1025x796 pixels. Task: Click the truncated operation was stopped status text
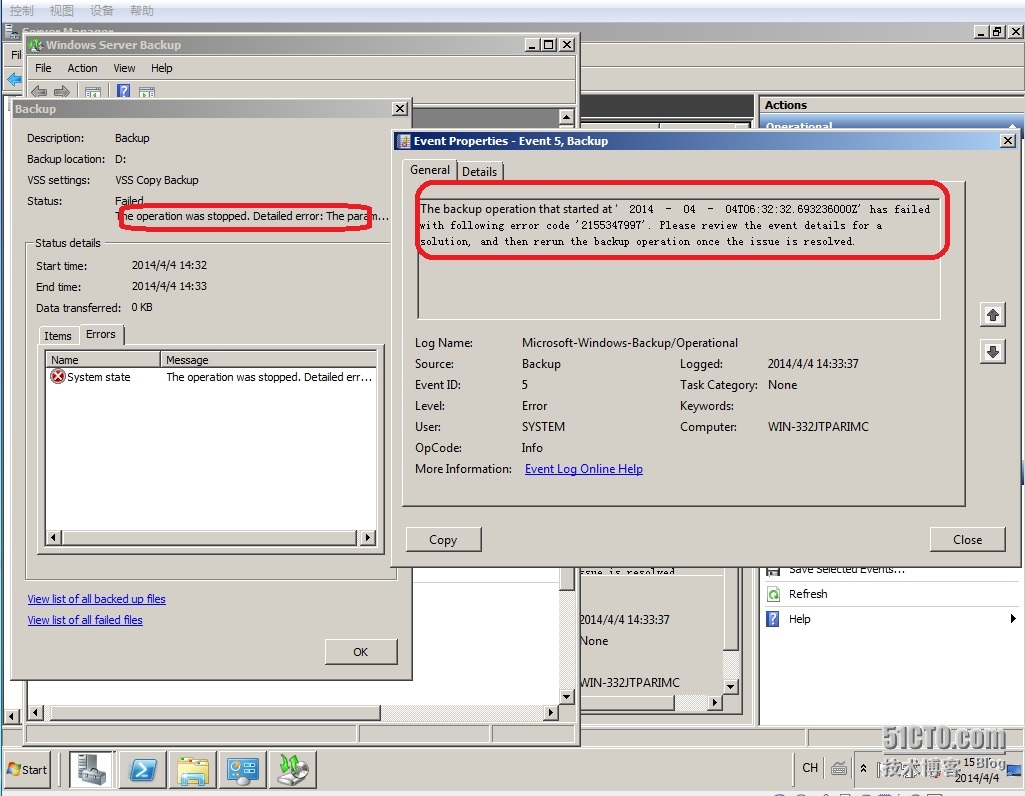coord(252,216)
